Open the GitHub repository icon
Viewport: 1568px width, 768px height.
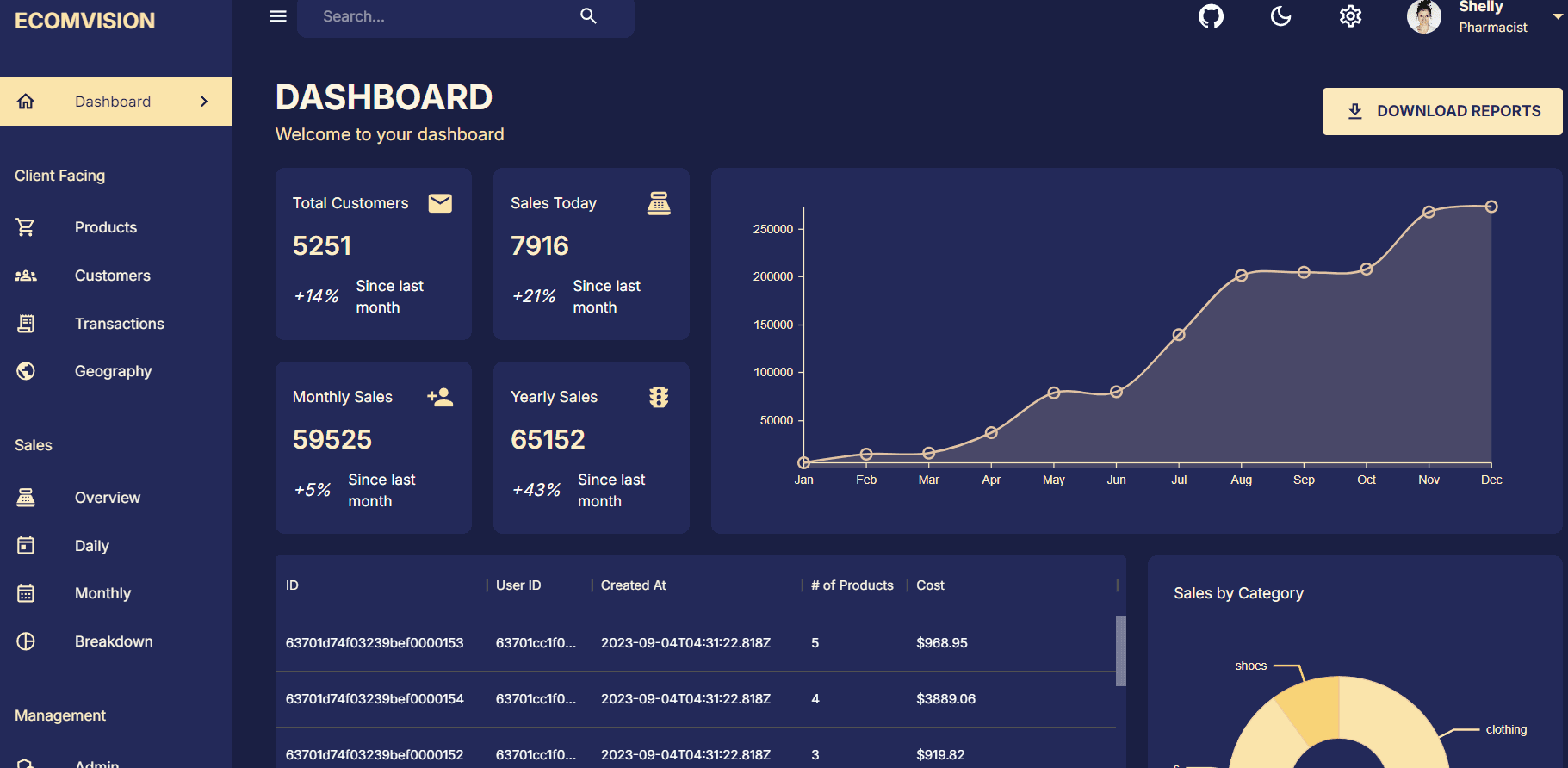coord(1211,16)
